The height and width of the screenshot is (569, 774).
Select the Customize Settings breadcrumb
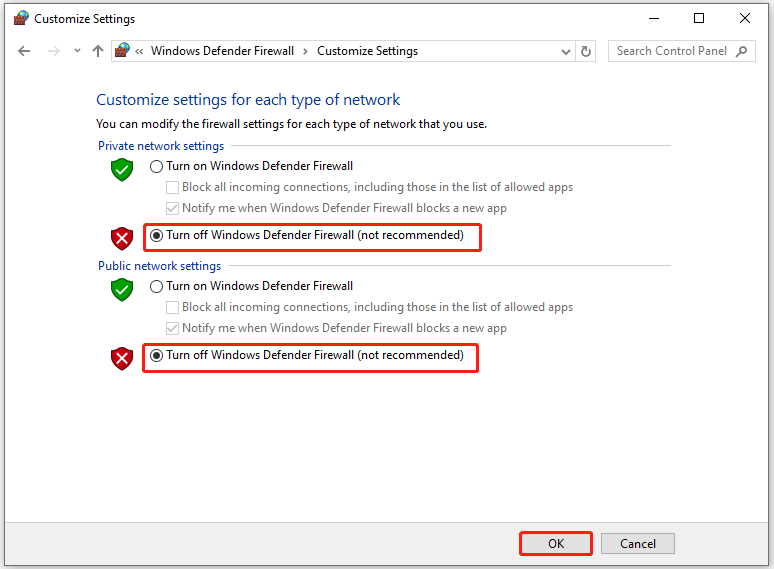click(x=367, y=51)
